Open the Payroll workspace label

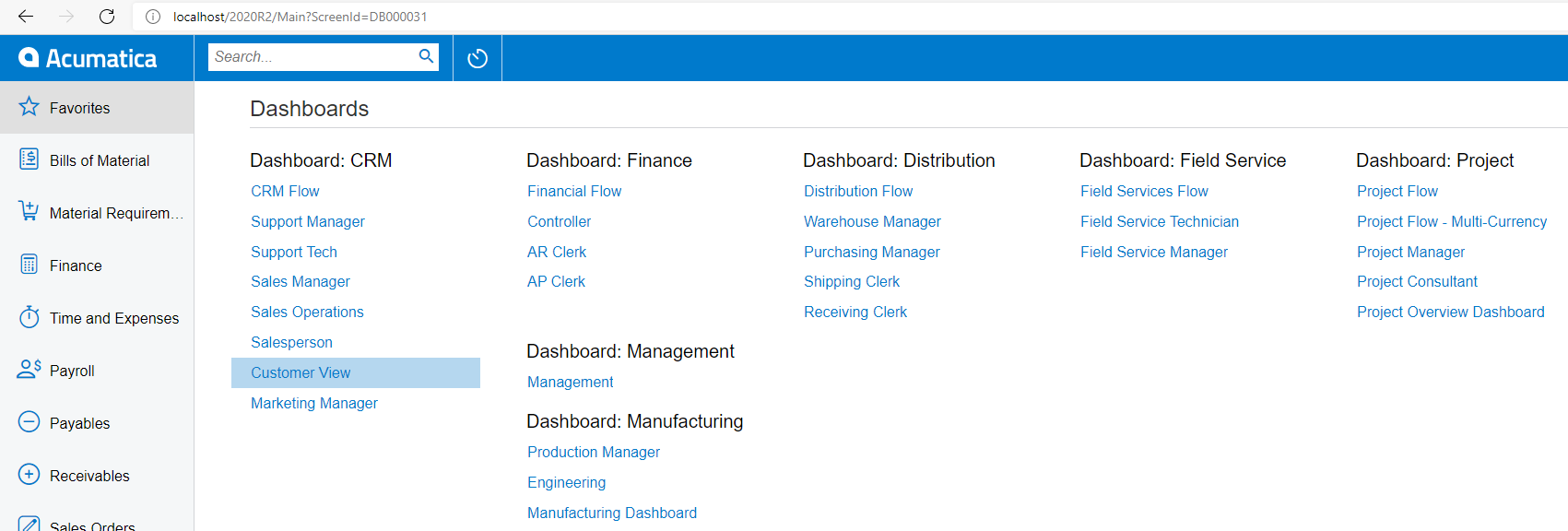pyautogui.click(x=72, y=371)
